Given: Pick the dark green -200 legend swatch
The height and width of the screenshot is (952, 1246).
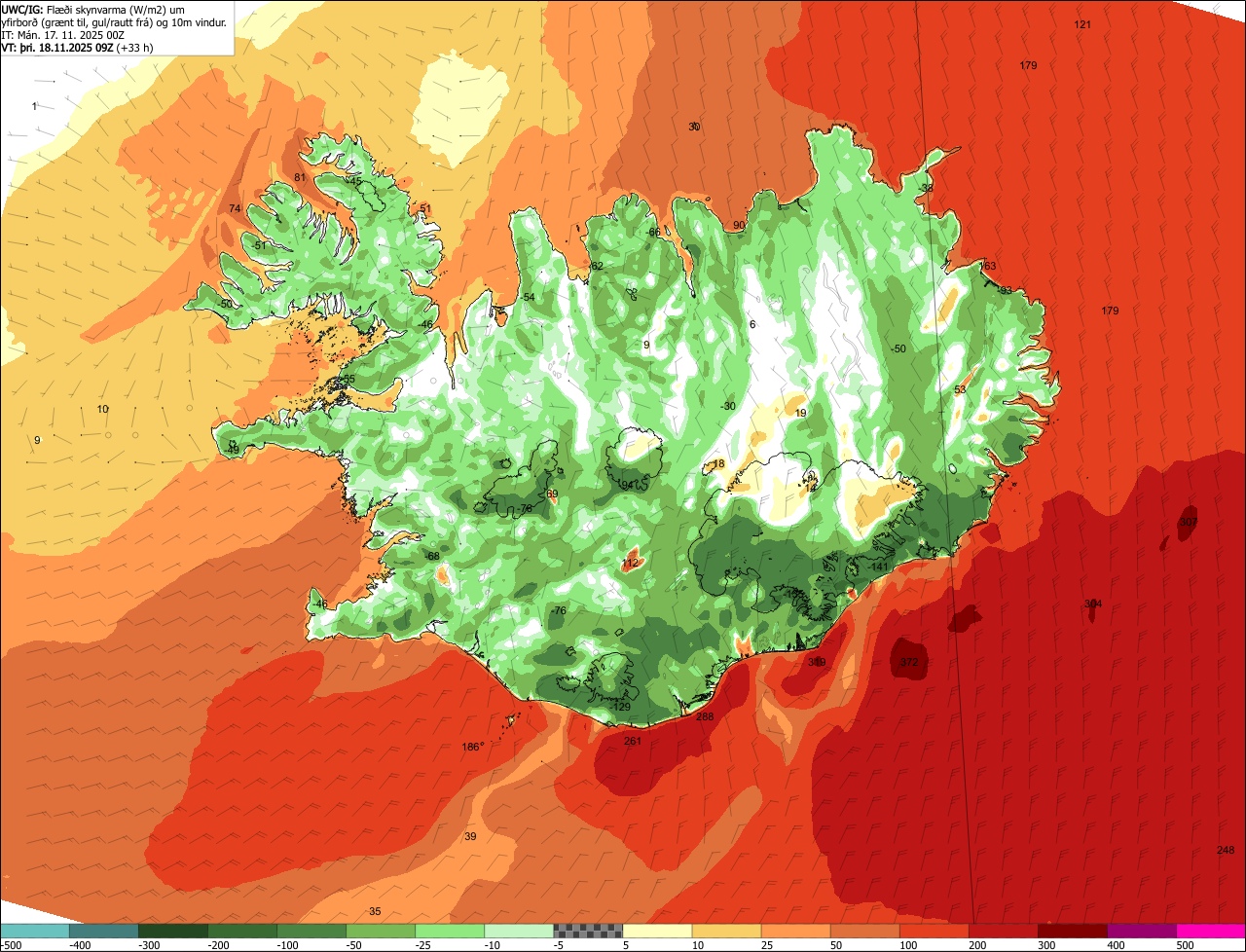Looking at the screenshot, I should click(242, 931).
